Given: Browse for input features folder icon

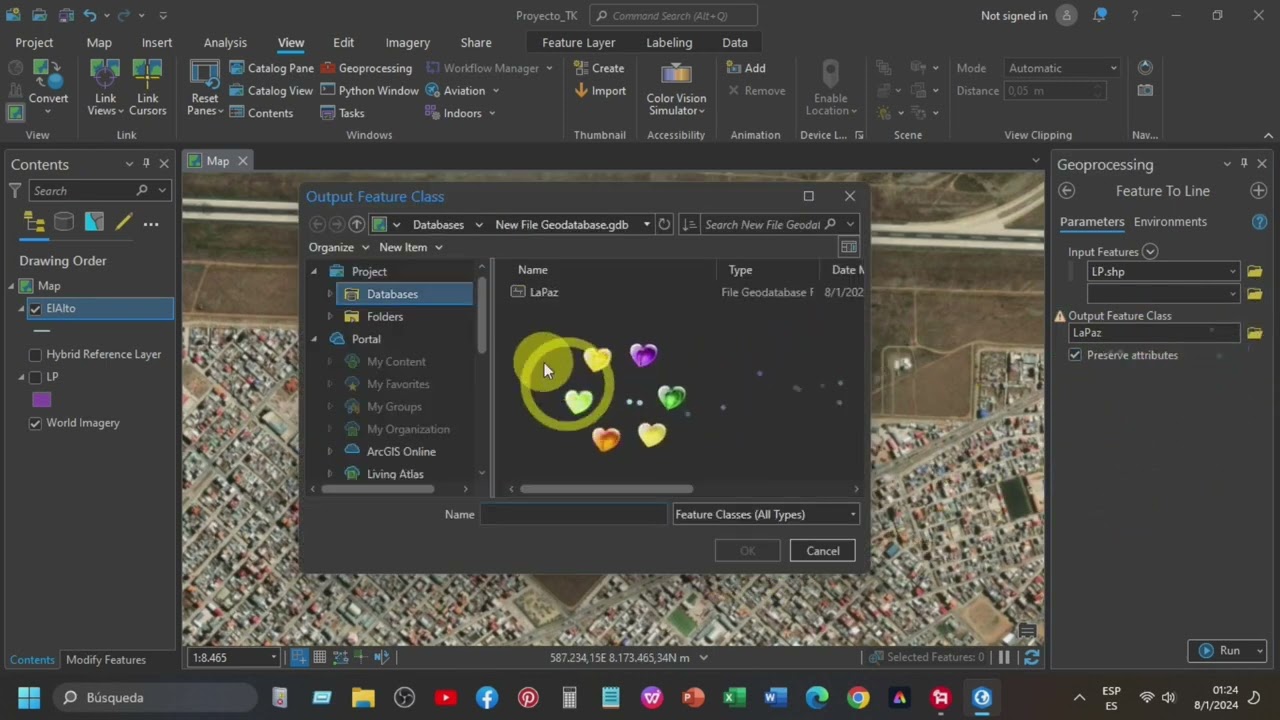Looking at the screenshot, I should 1254,272.
